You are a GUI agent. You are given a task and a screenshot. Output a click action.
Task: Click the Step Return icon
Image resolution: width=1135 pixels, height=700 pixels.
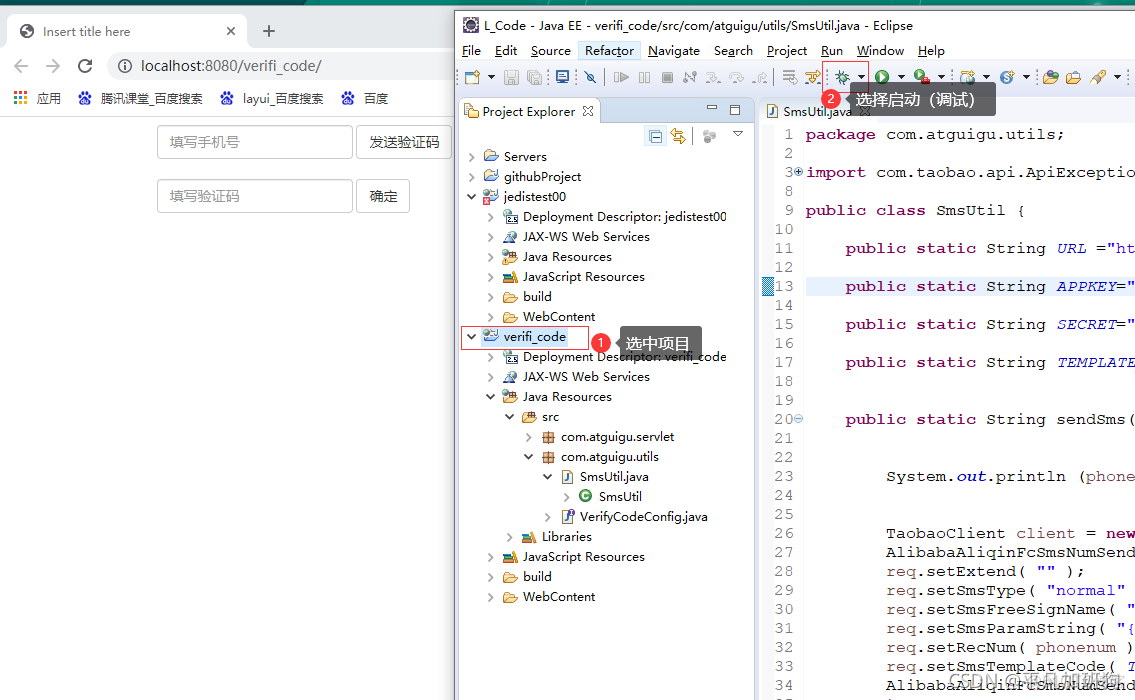click(x=760, y=77)
